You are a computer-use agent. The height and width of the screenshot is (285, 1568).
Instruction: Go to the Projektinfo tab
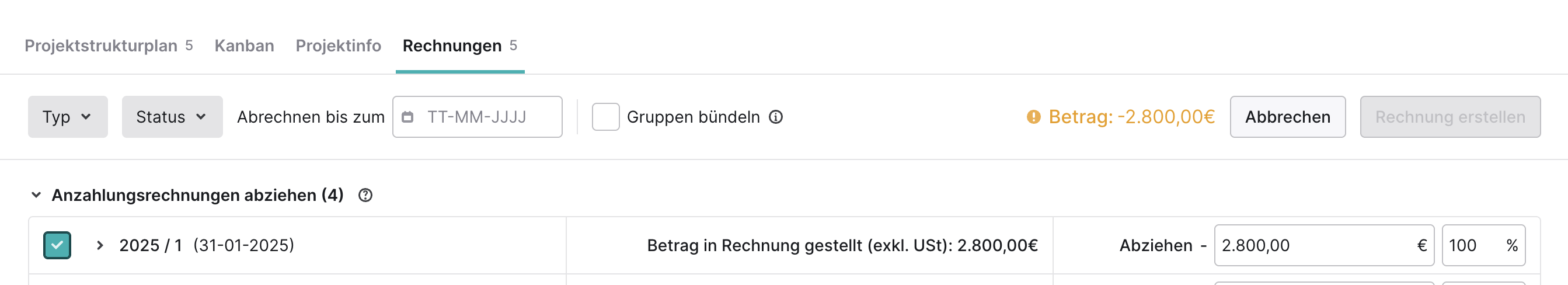339,46
